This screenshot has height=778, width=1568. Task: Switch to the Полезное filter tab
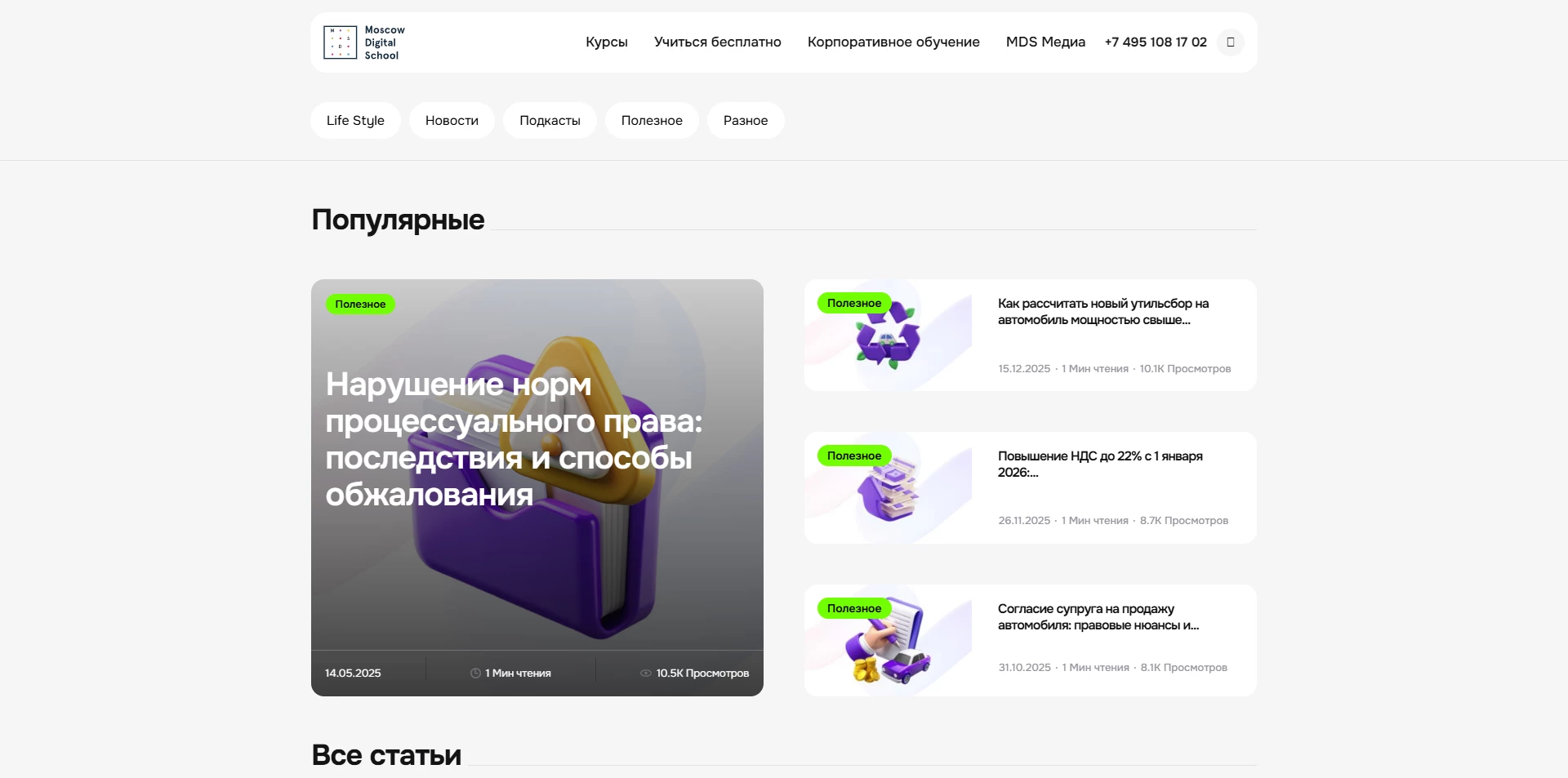coord(651,120)
